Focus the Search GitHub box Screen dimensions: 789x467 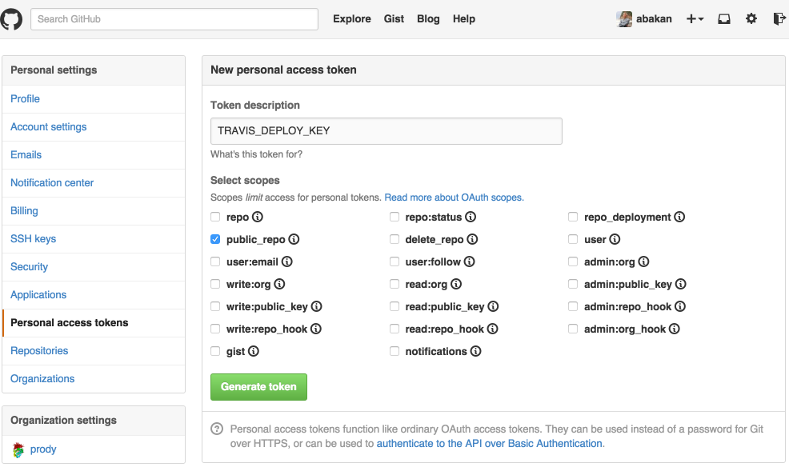coord(175,19)
